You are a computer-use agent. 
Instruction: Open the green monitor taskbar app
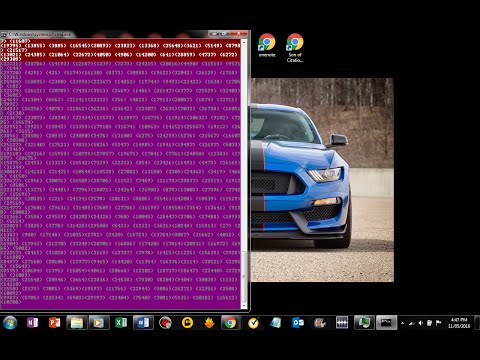coord(364,323)
